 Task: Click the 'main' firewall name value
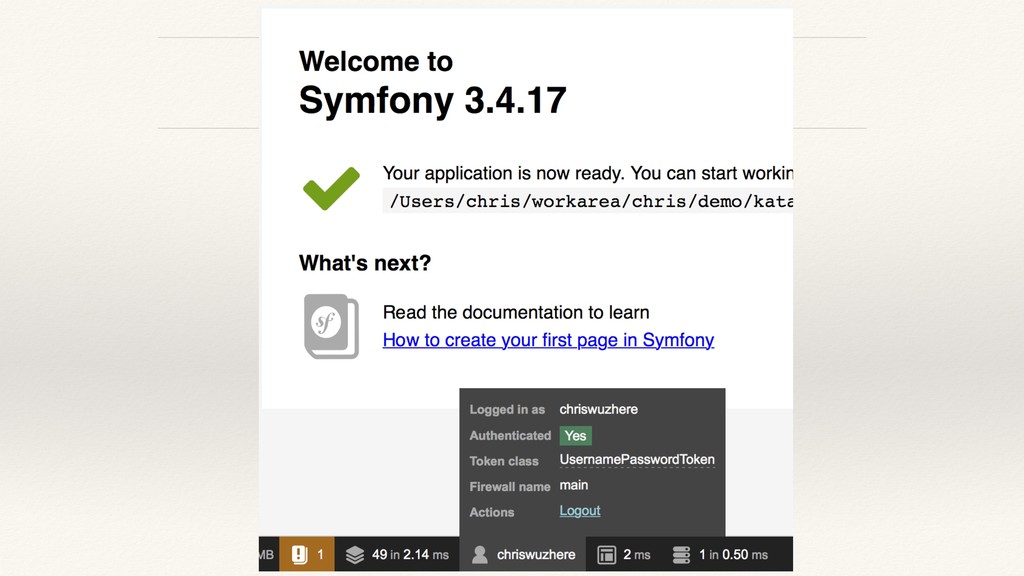coord(573,485)
